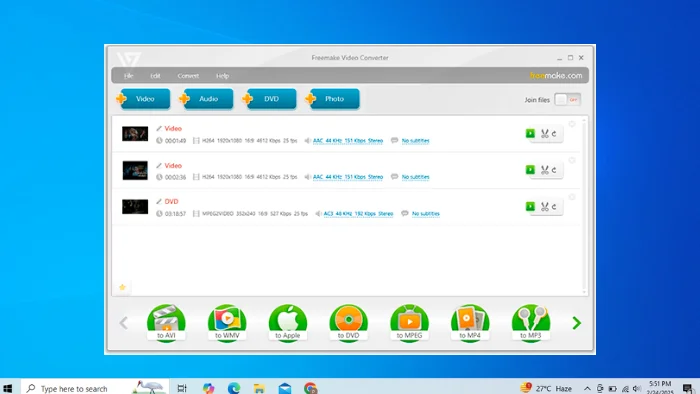Cut the DVD item with scissors
Image resolution: width=700 pixels, height=394 pixels.
pyautogui.click(x=544, y=207)
